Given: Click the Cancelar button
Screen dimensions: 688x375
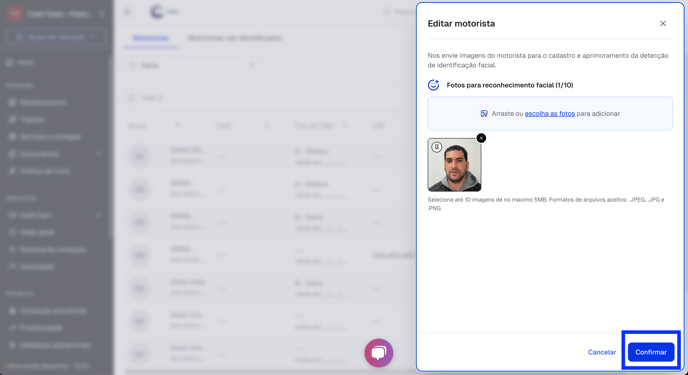Looking at the screenshot, I should [x=602, y=352].
